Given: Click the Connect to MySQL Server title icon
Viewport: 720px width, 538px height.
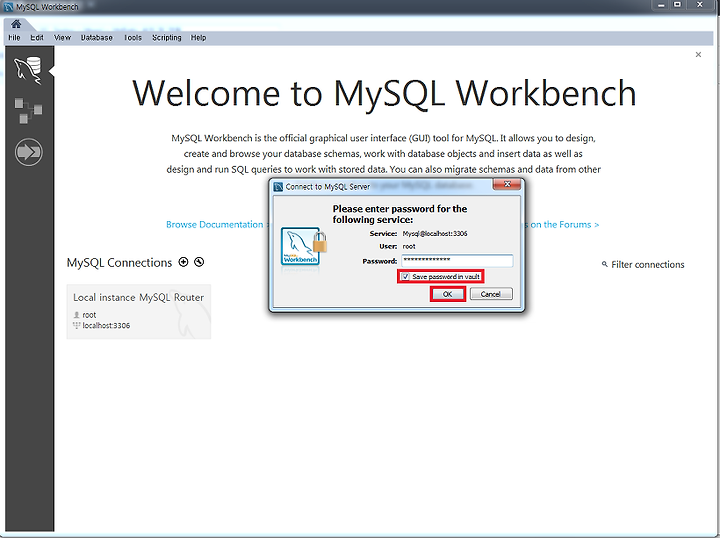Looking at the screenshot, I should click(278, 187).
